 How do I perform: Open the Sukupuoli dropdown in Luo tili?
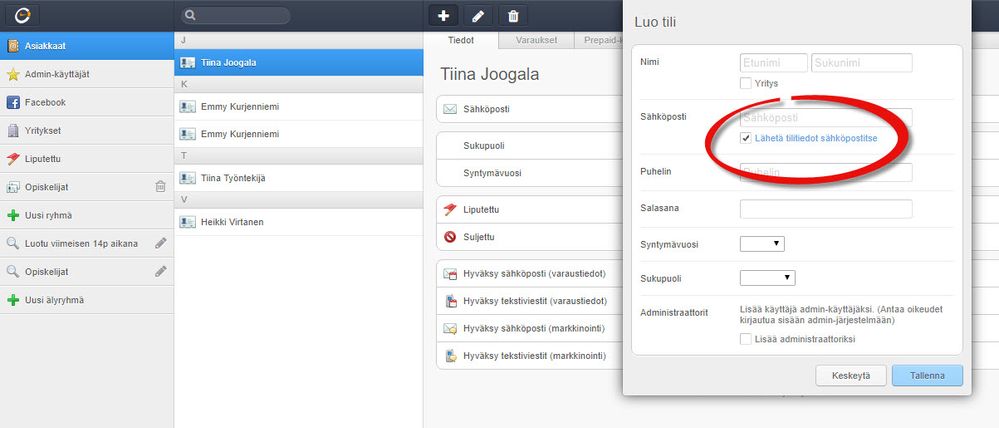767,278
